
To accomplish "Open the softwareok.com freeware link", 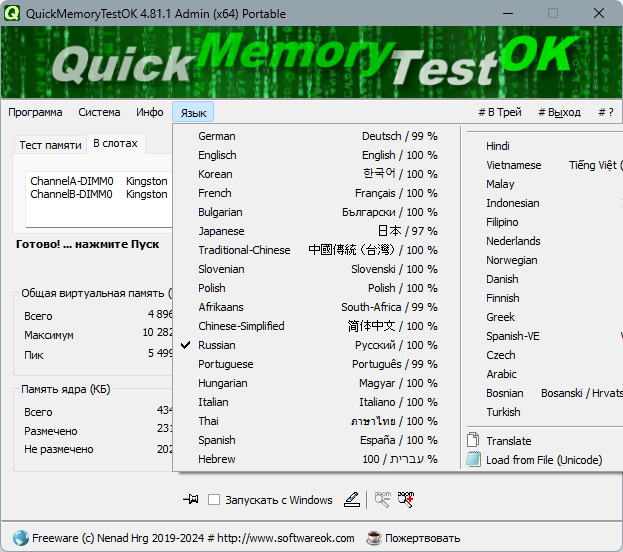I will point(193,538).
